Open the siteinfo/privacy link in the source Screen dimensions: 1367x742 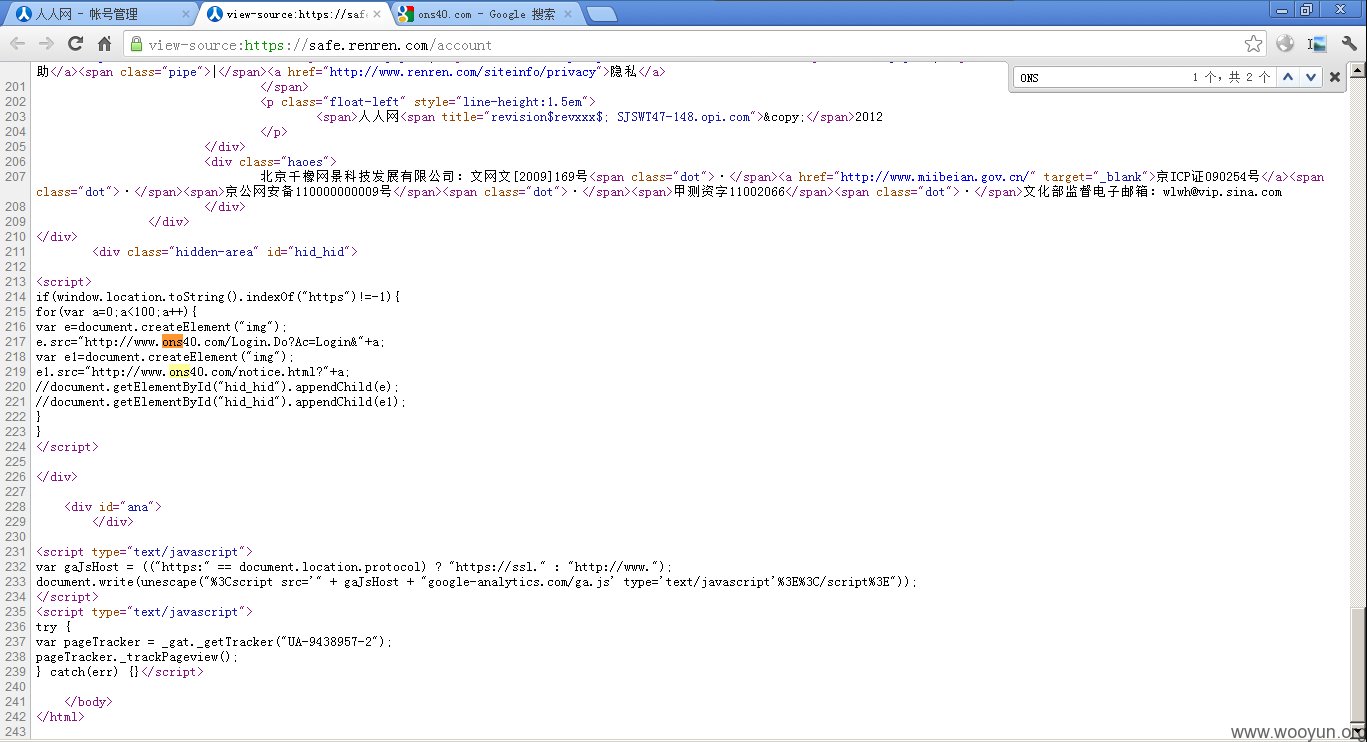coord(465,72)
